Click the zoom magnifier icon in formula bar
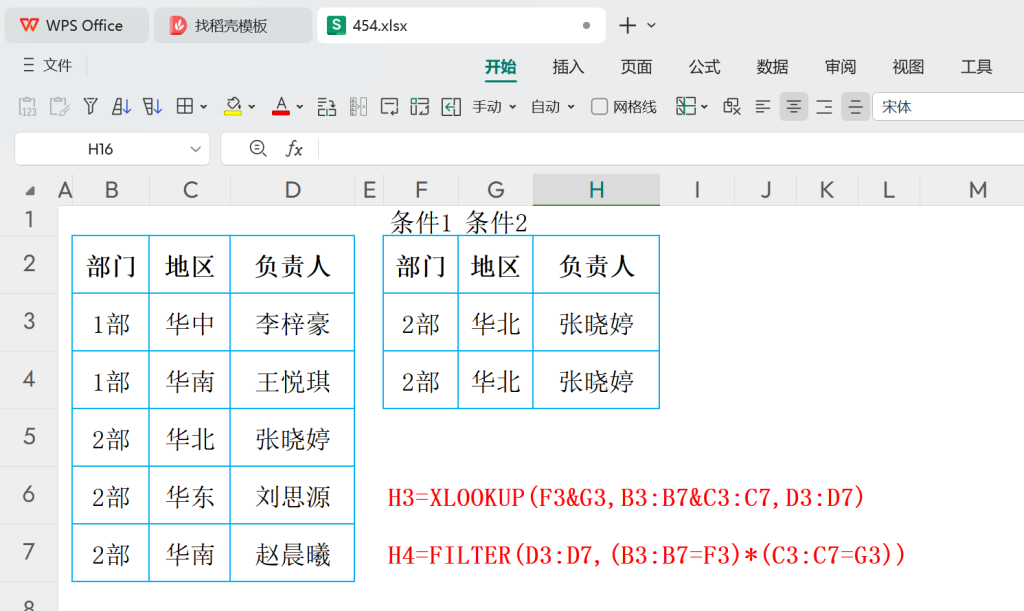The height and width of the screenshot is (611, 1024). 258,149
